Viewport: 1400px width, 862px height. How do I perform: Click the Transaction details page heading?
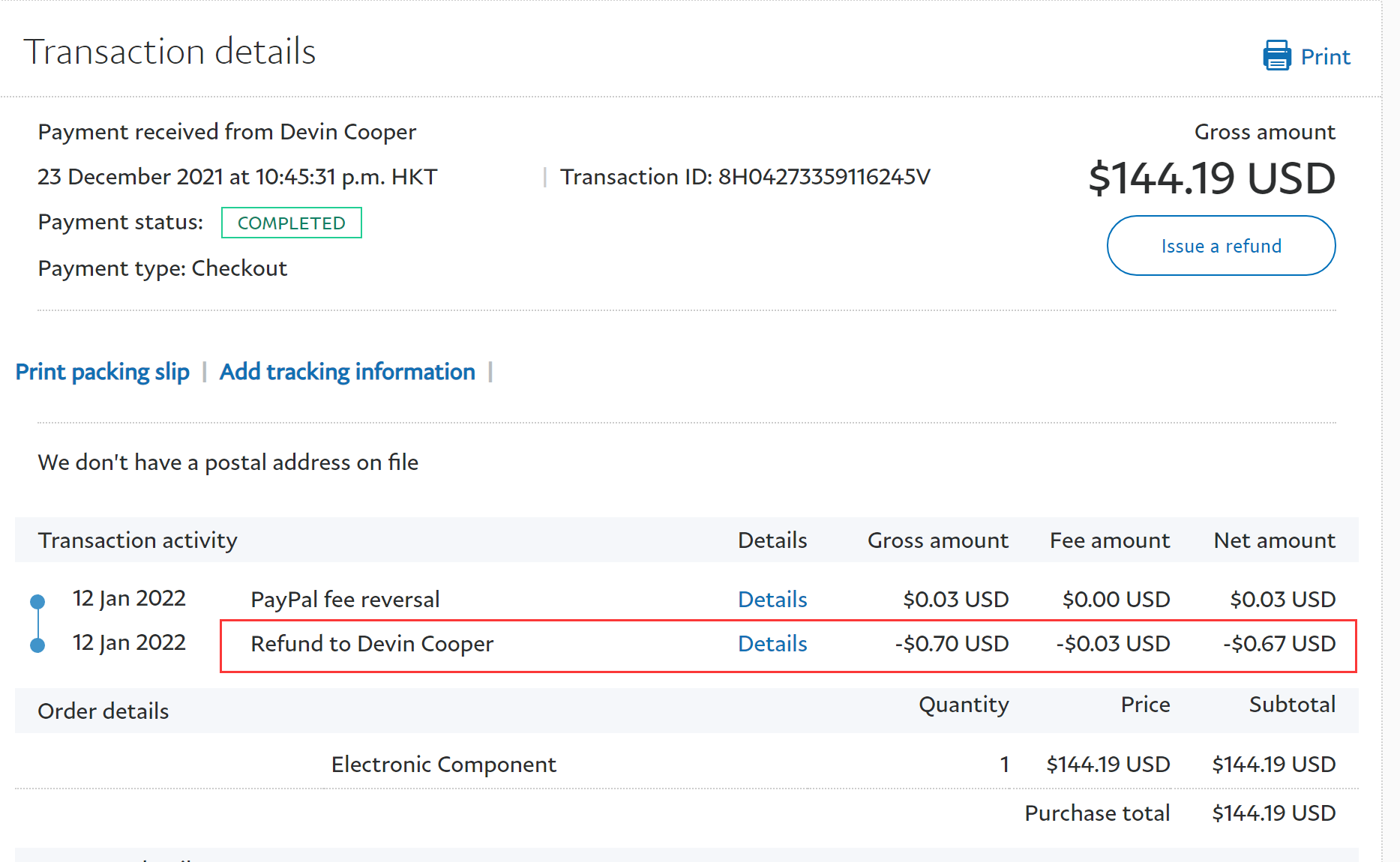tap(169, 52)
